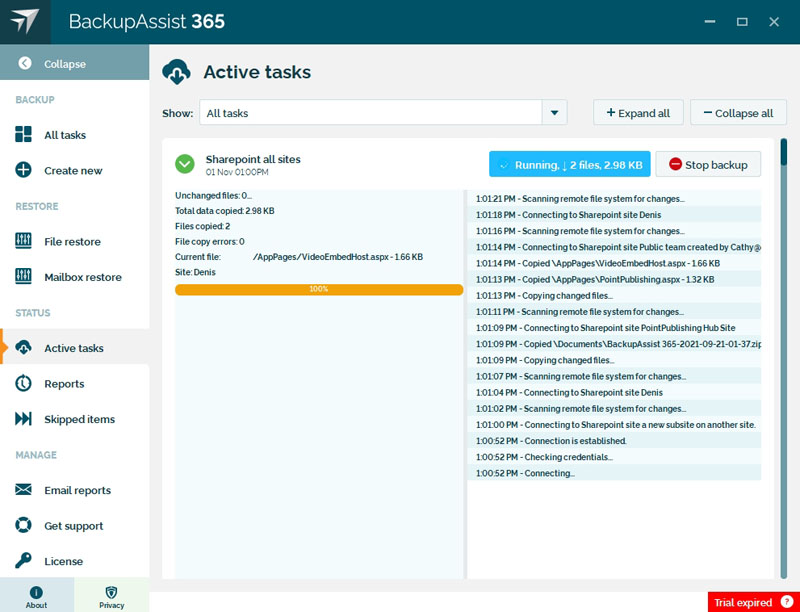800x612 pixels.
Task: Open File restore page
Action: click(x=74, y=241)
